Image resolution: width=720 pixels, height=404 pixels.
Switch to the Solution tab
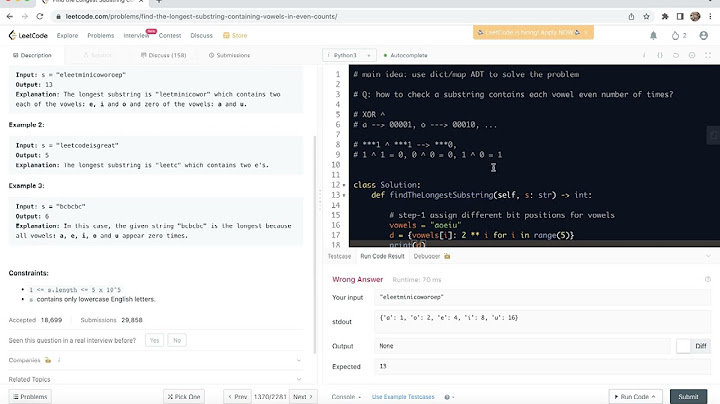[97, 55]
